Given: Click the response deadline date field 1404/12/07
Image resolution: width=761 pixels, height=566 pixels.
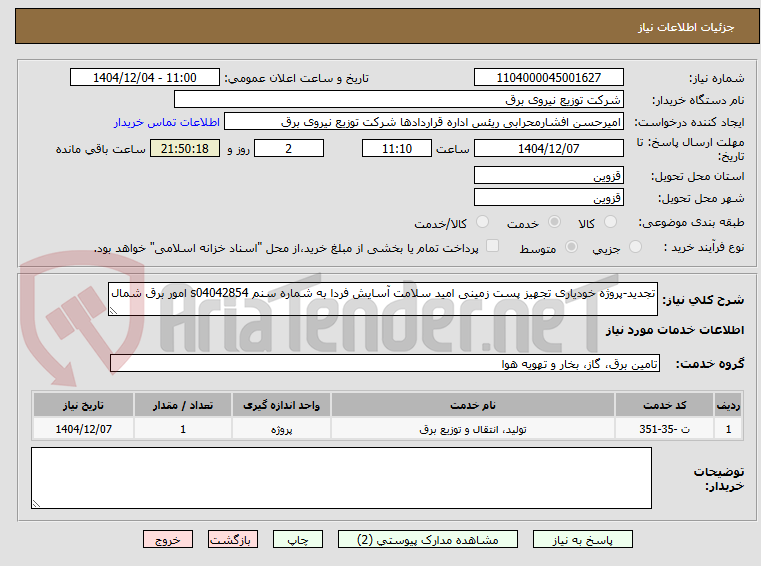Looking at the screenshot, I should [548, 148].
